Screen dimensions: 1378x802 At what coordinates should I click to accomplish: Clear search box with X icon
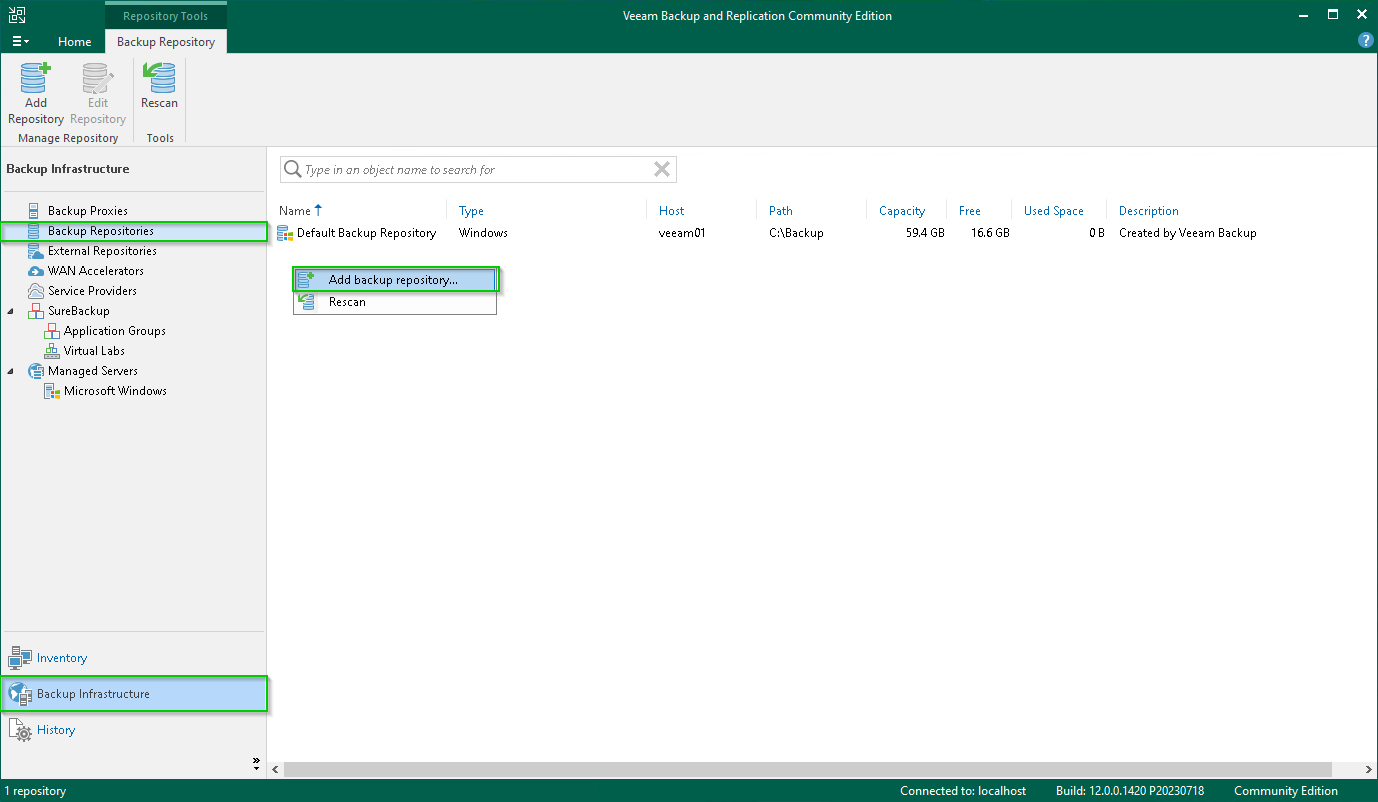661,170
